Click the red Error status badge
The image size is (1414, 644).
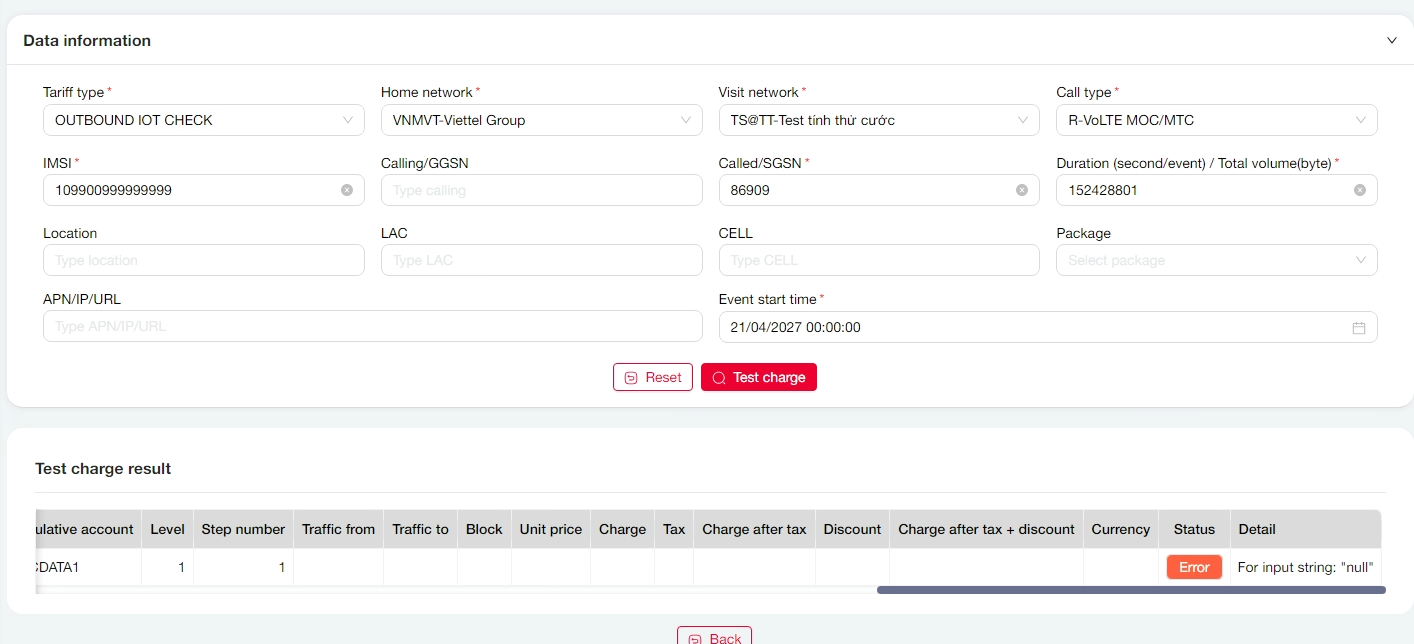point(1194,567)
